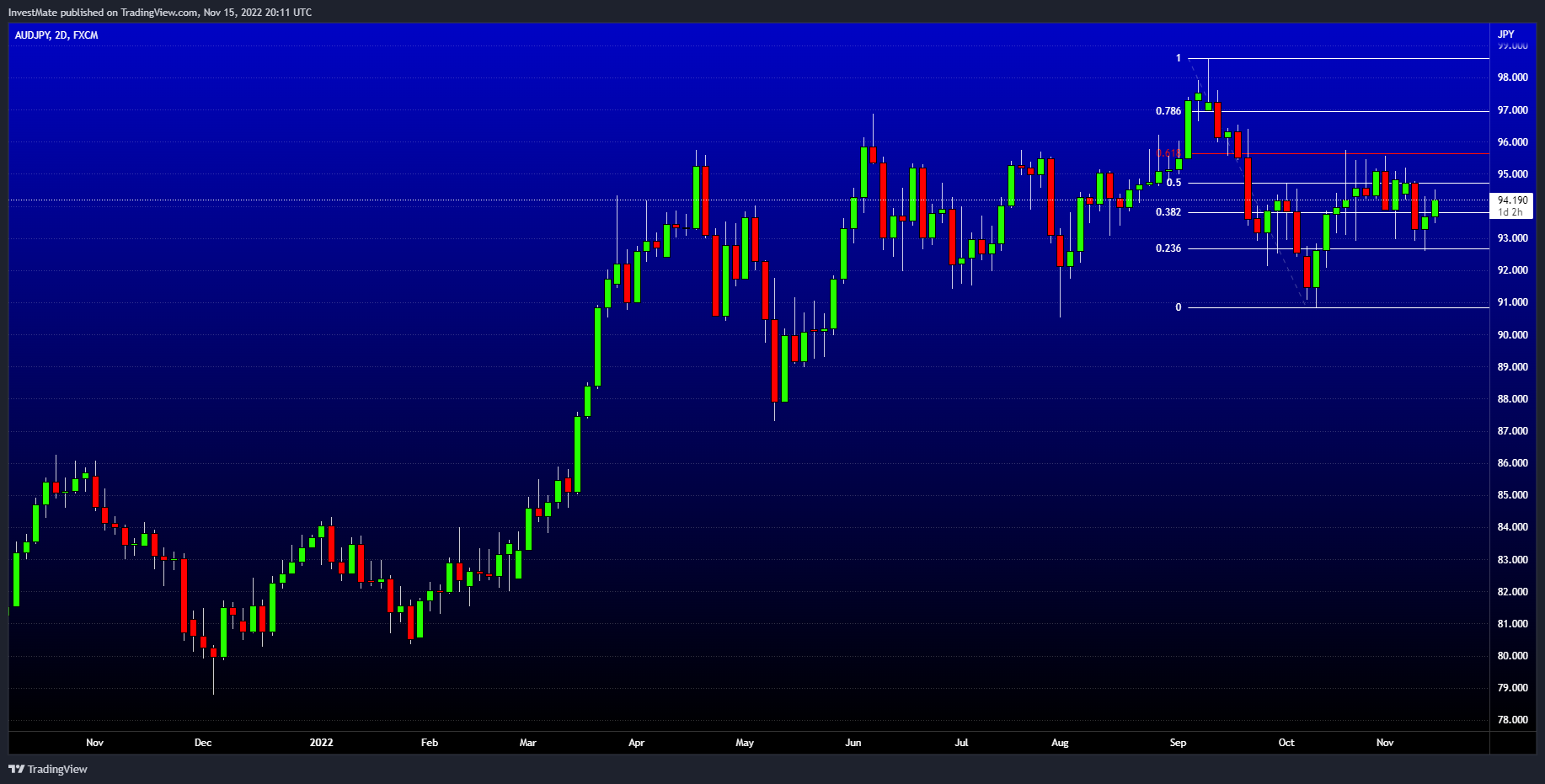Select the 0.786 Fibonacci level label
The height and width of the screenshot is (784, 1545).
[x=1168, y=111]
